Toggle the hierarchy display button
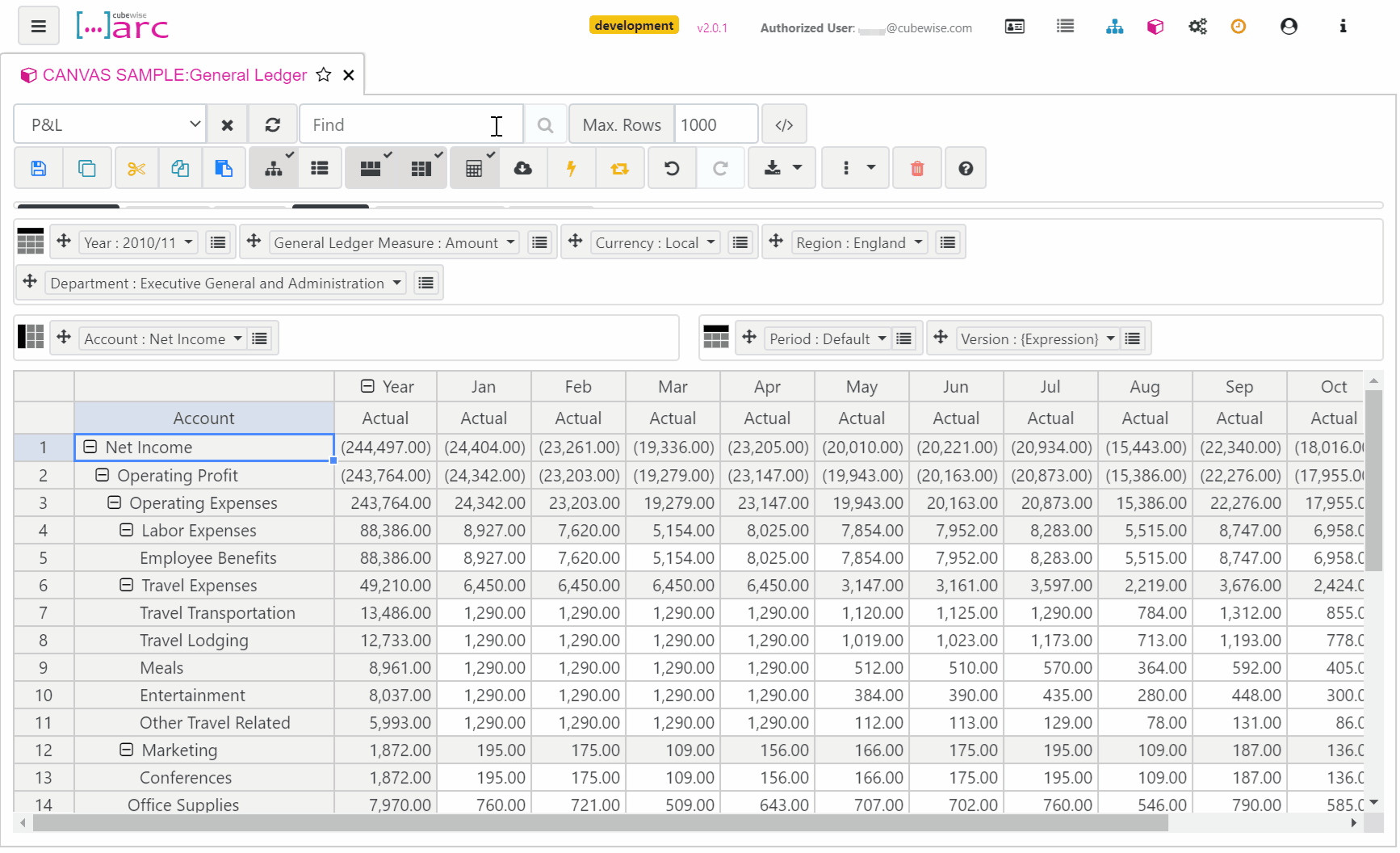Screen dimensions: 1400x853 coord(274,168)
